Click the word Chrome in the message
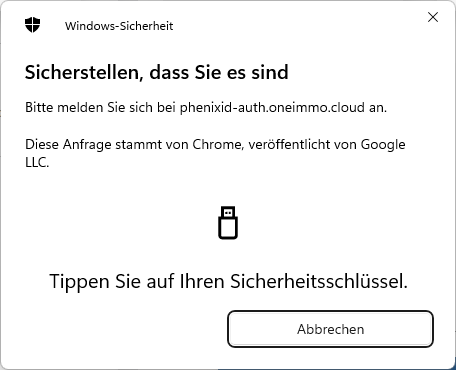The height and width of the screenshot is (370, 456). pos(218,144)
